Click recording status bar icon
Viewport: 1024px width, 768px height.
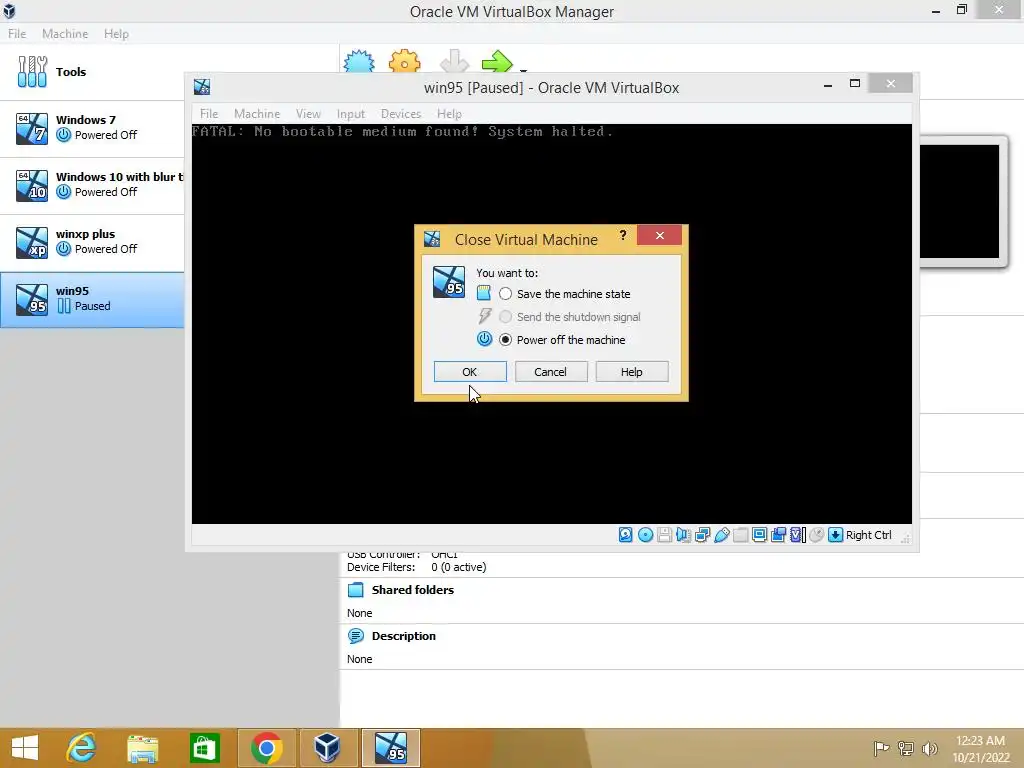[778, 535]
